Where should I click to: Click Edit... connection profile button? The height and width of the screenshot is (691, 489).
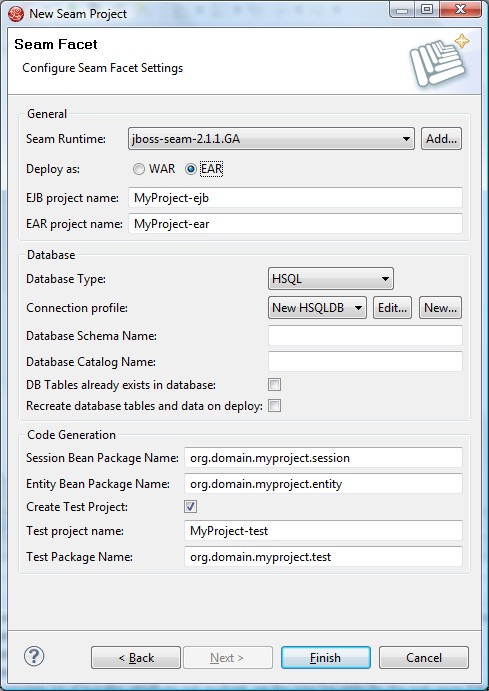click(392, 308)
